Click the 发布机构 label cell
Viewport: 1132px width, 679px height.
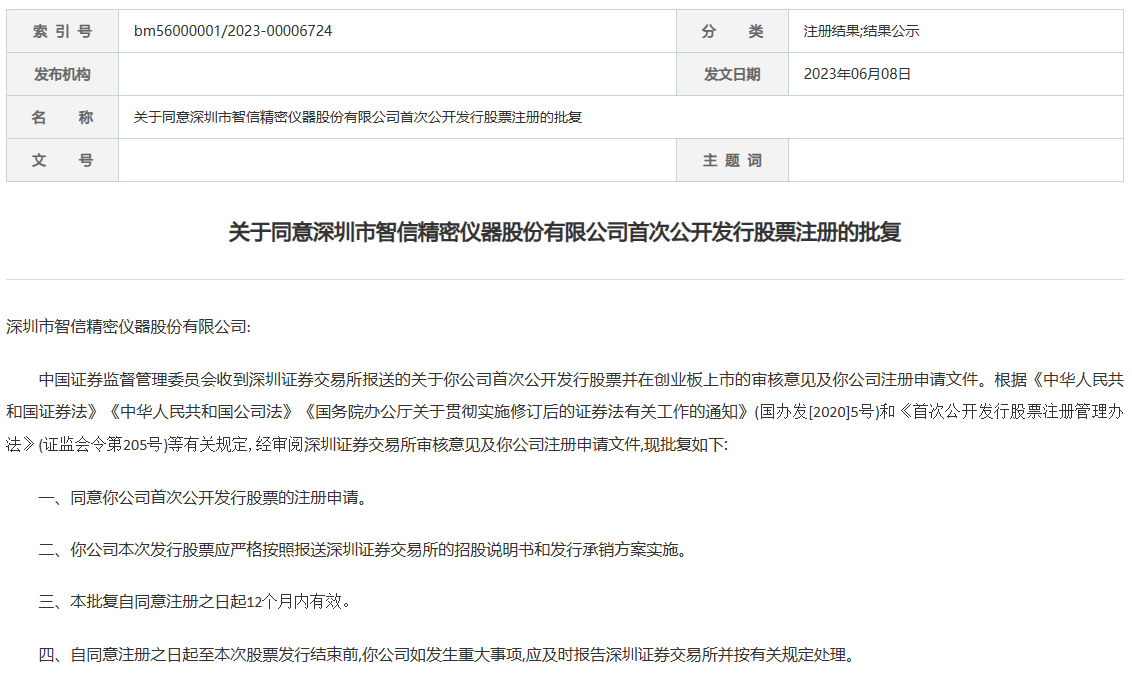62,74
